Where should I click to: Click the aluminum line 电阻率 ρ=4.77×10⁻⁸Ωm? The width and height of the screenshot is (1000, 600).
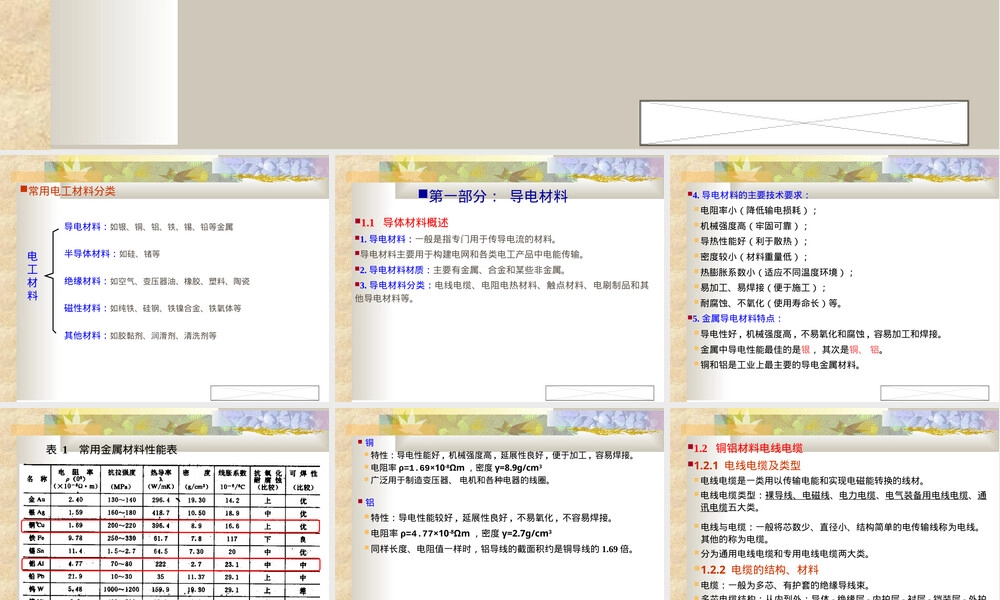pos(459,533)
